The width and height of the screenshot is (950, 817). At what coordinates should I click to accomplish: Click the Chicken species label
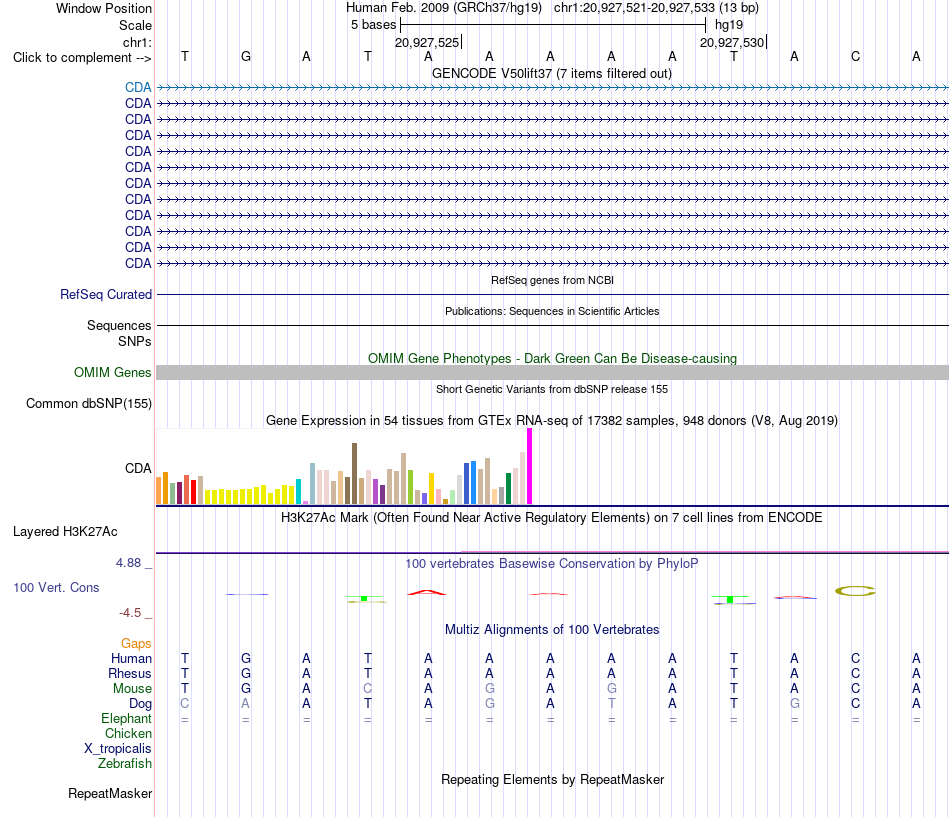pyautogui.click(x=128, y=734)
